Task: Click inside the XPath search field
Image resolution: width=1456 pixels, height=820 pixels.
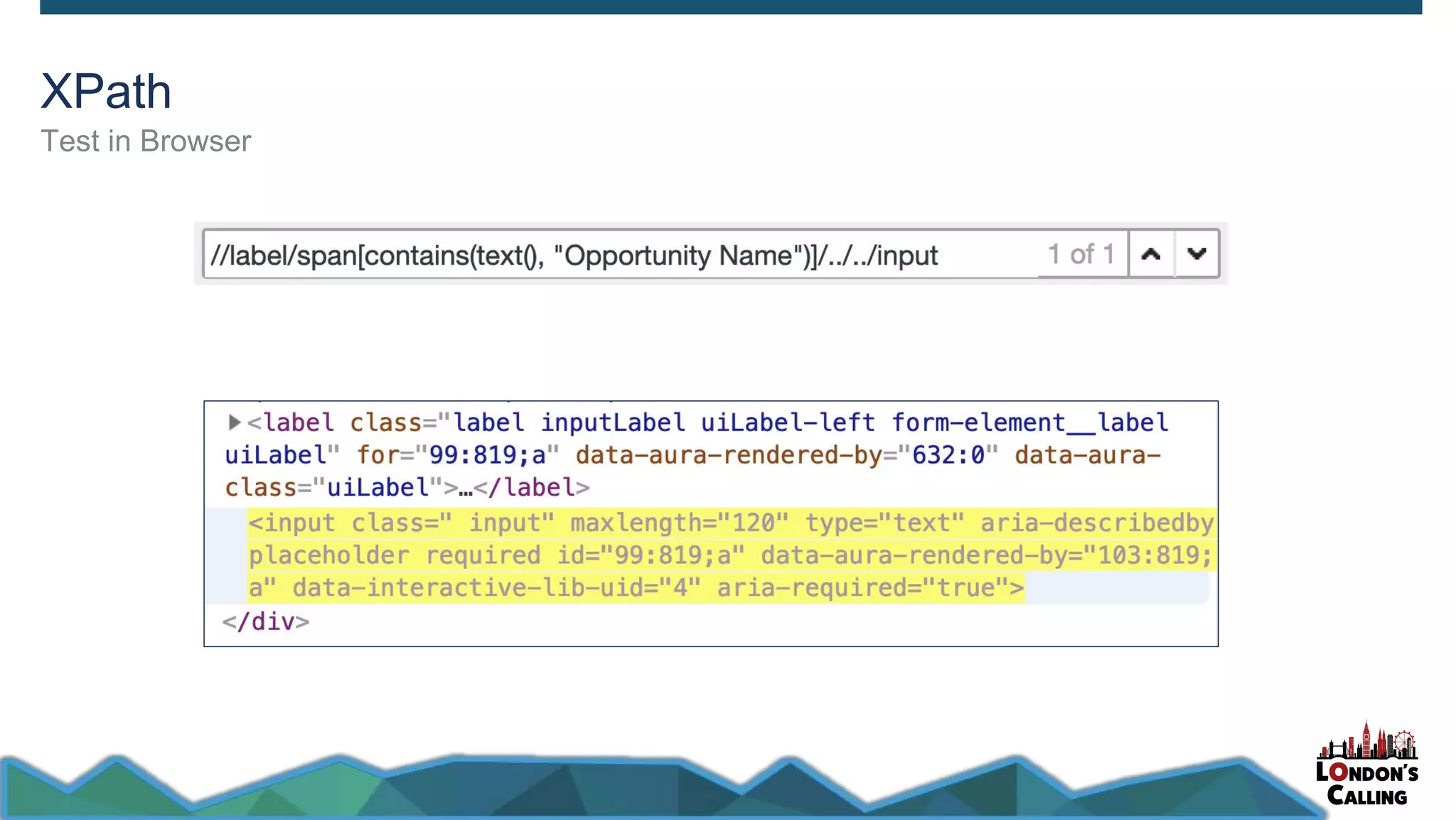Action: click(573, 255)
